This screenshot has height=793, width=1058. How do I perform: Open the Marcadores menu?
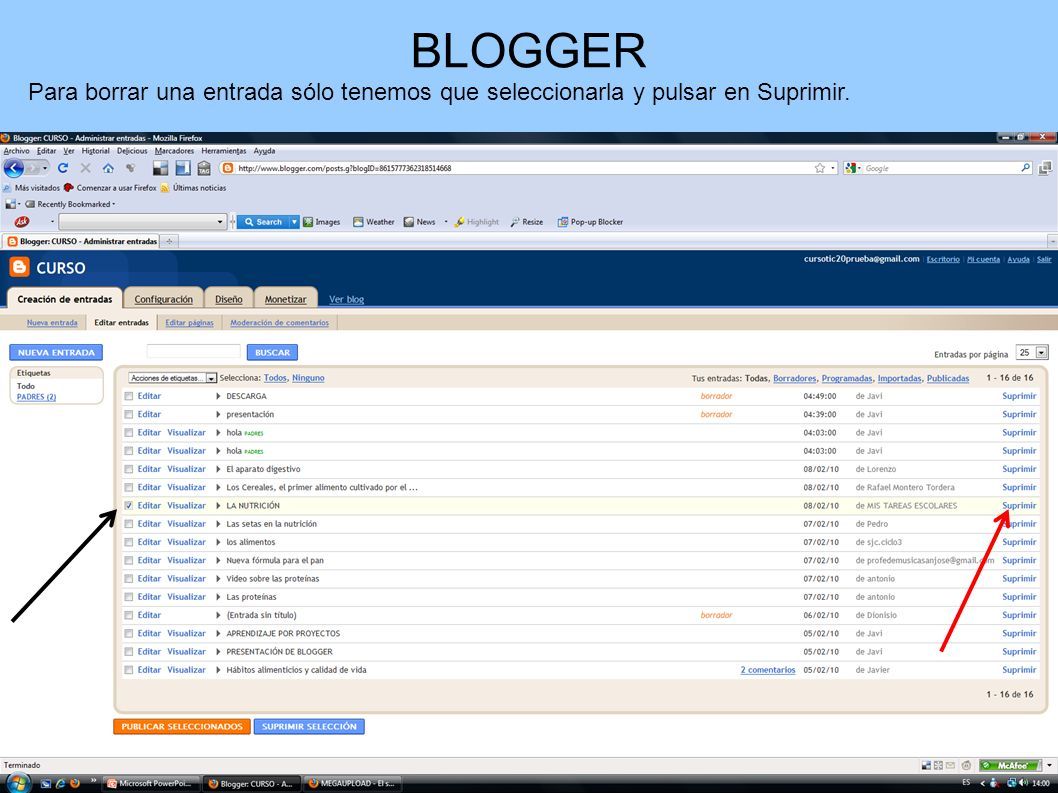pos(174,151)
